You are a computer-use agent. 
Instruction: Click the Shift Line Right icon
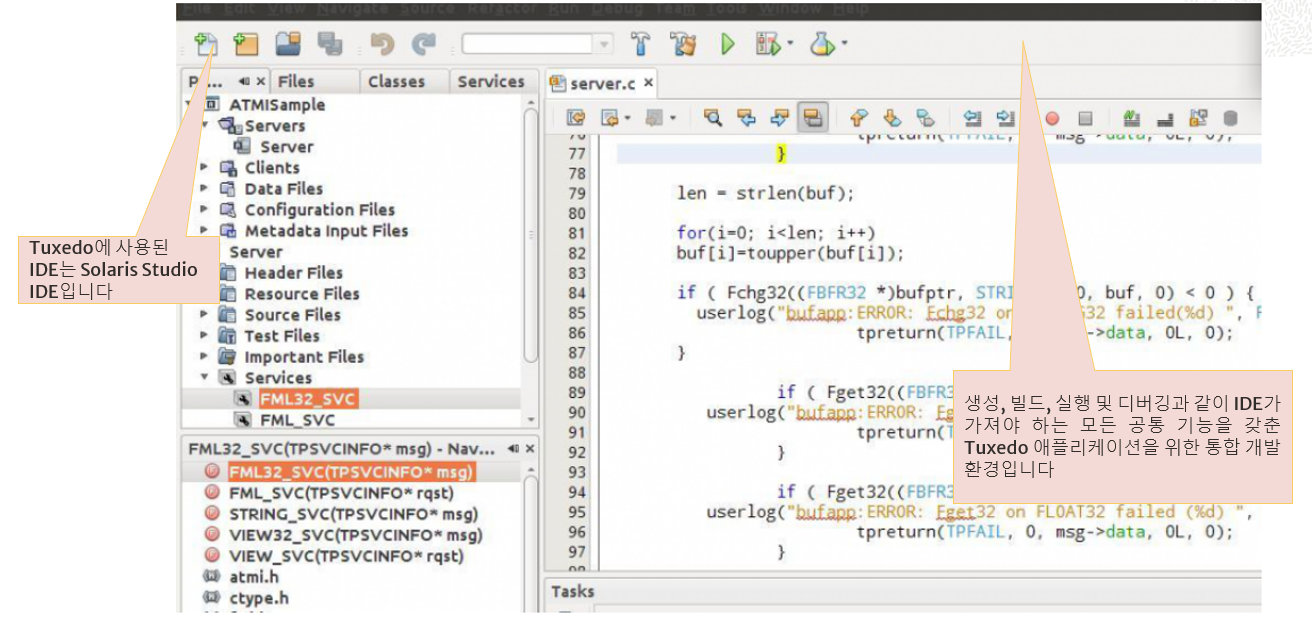pyautogui.click(x=1005, y=118)
